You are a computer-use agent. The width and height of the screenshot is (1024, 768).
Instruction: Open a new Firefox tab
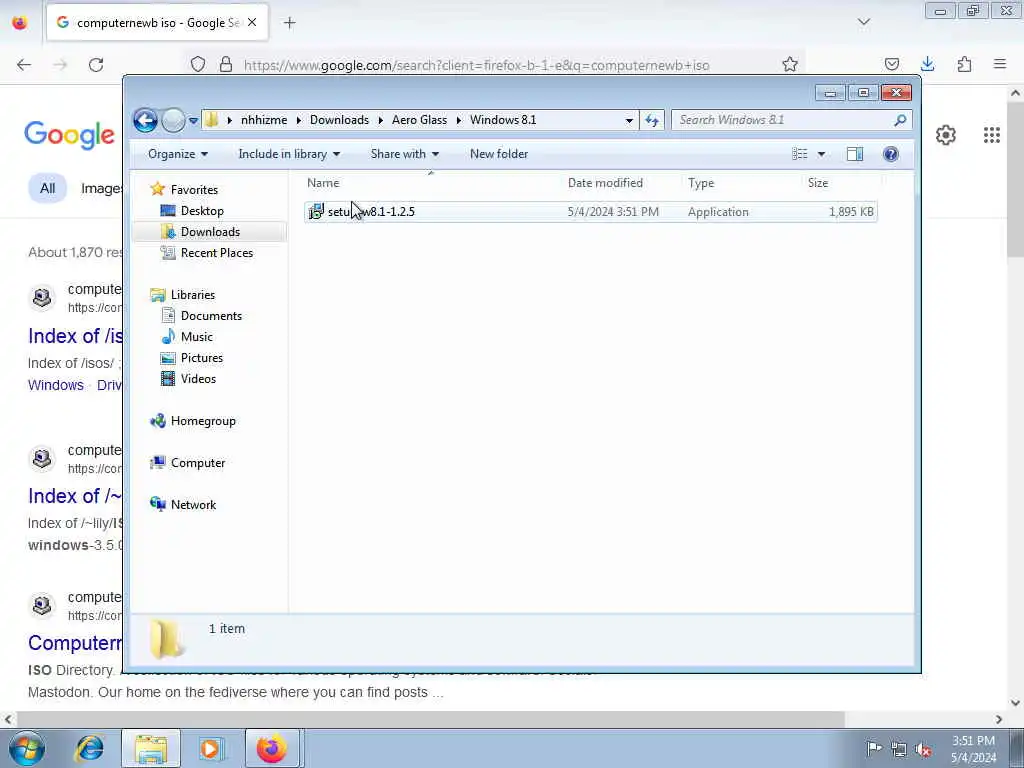click(289, 23)
